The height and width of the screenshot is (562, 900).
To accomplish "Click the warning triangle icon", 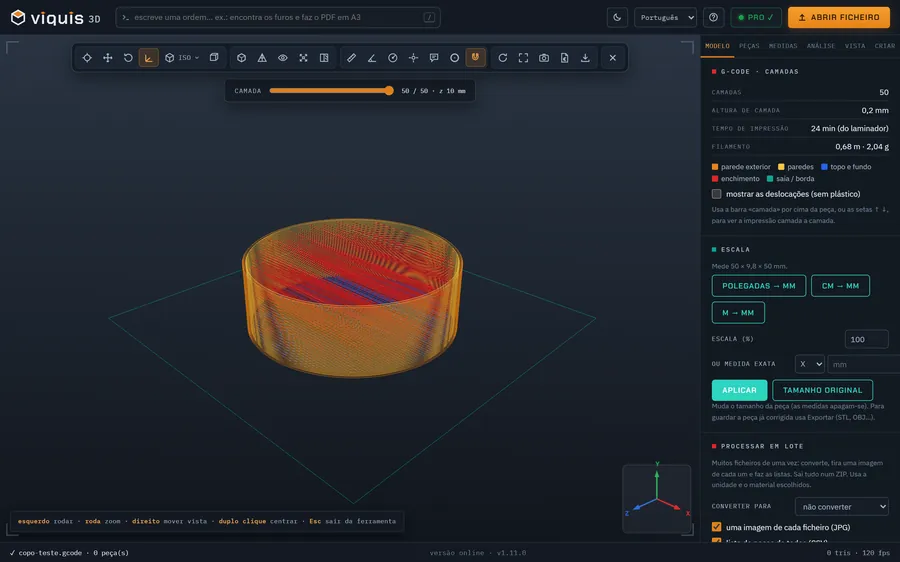I will tap(262, 57).
